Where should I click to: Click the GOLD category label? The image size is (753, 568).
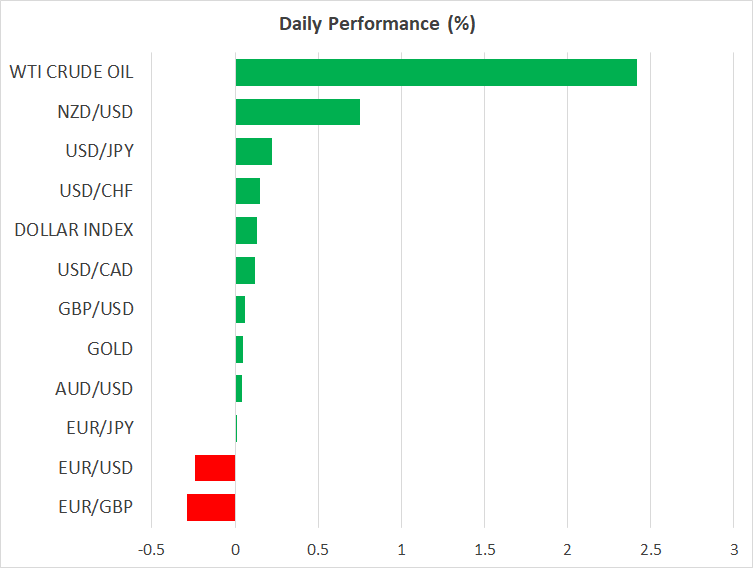pos(110,349)
